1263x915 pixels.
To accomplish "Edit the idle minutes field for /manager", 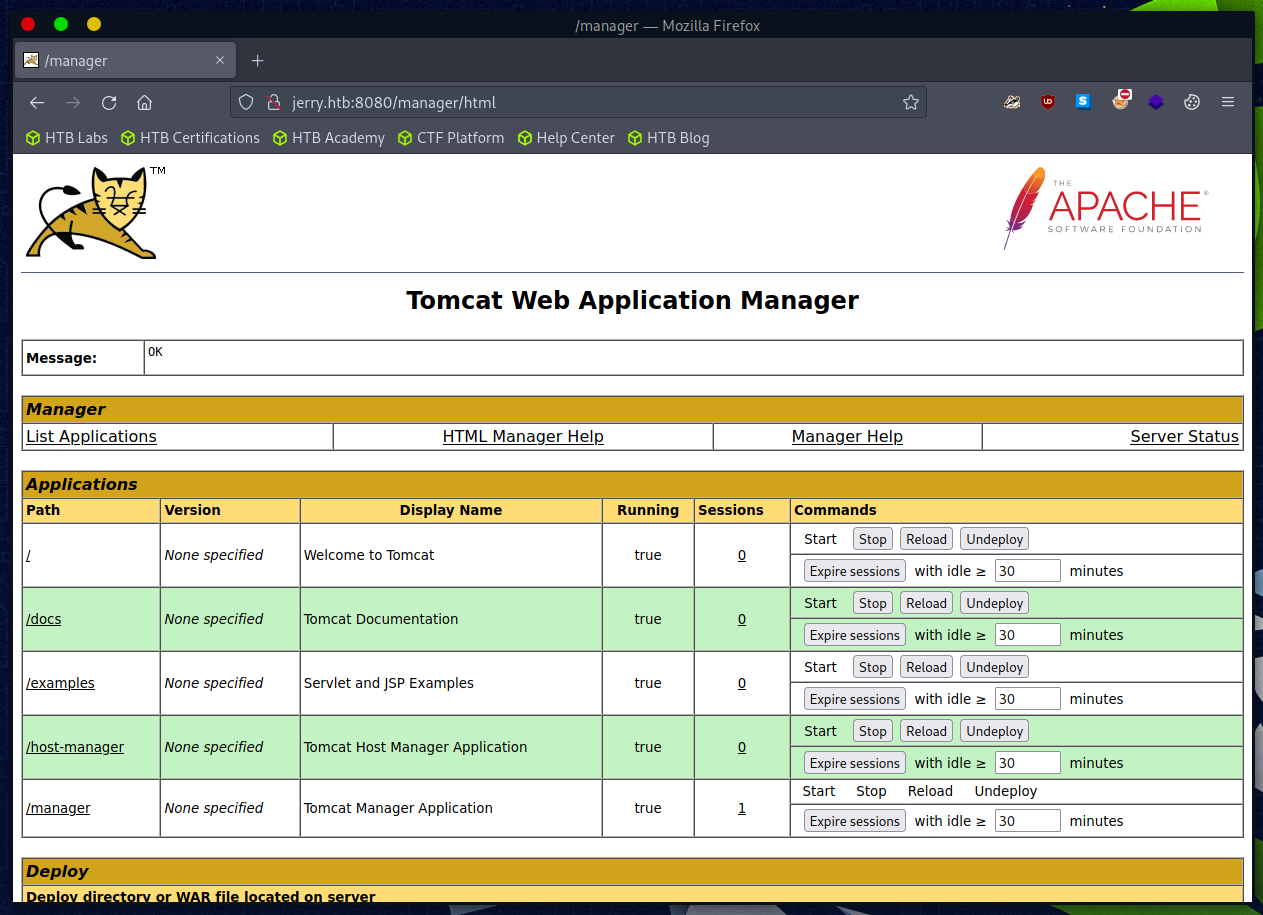I will pyautogui.click(x=1028, y=821).
